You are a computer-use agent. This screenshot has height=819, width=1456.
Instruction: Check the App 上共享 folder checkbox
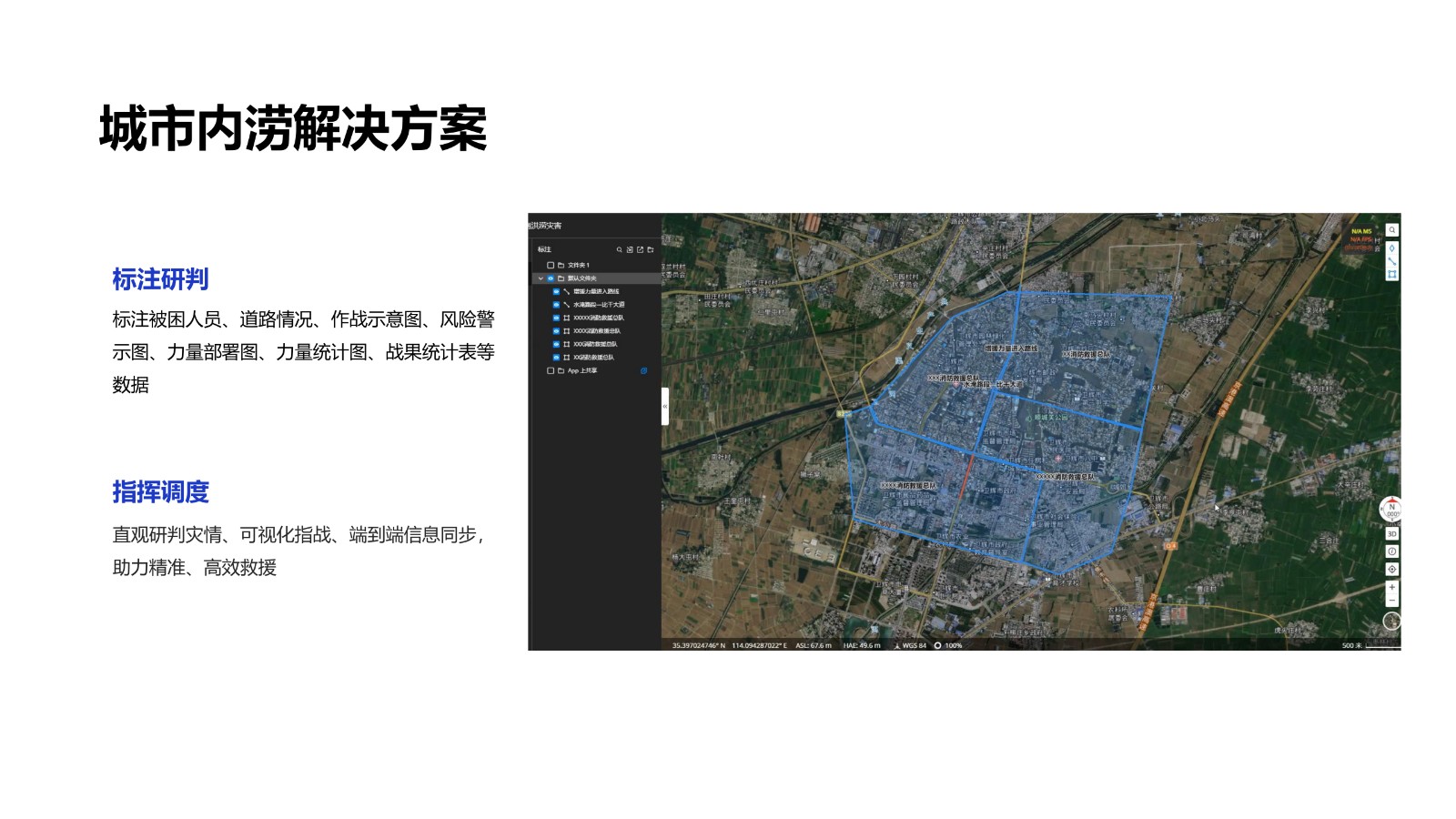coord(550,371)
